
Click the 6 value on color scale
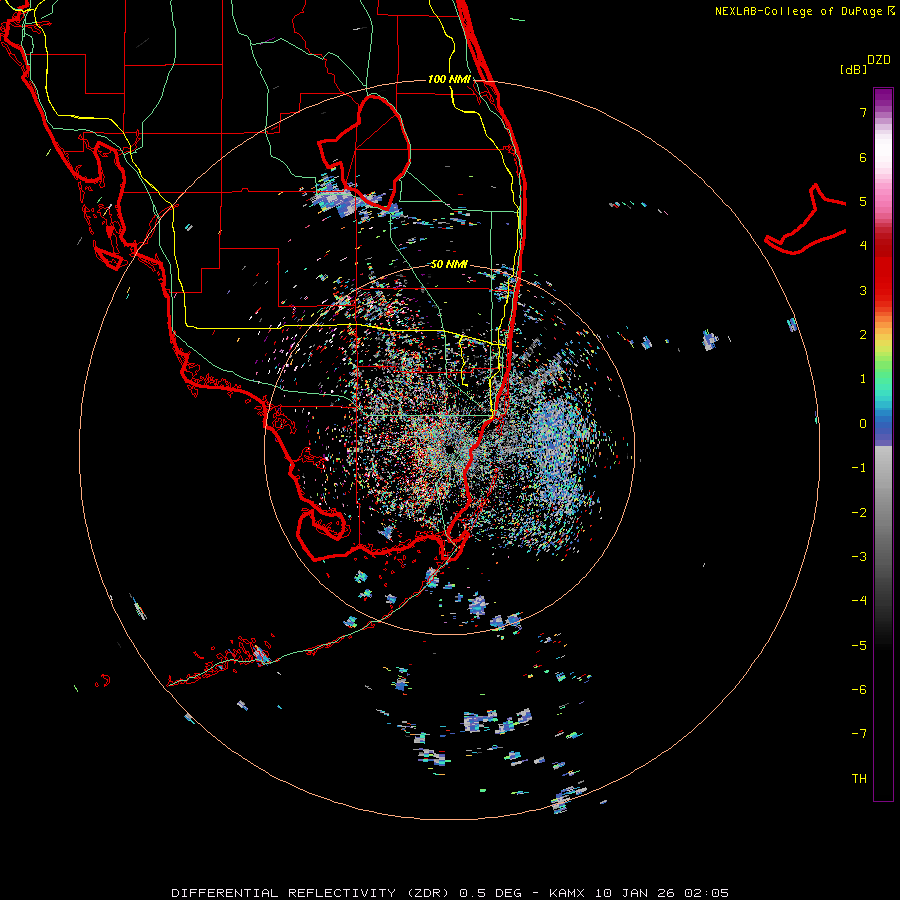point(863,157)
